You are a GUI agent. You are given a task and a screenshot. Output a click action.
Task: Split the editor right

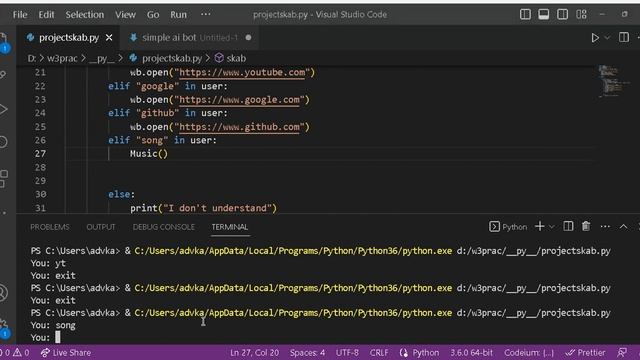(x=624, y=38)
